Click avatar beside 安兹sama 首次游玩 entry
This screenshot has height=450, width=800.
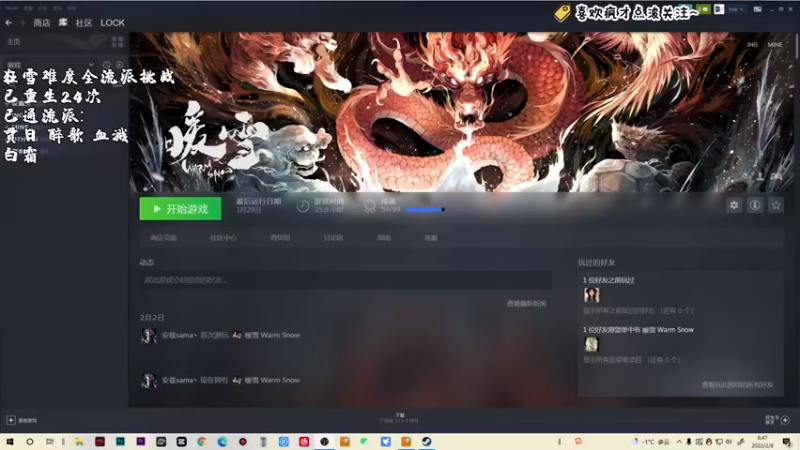point(148,335)
